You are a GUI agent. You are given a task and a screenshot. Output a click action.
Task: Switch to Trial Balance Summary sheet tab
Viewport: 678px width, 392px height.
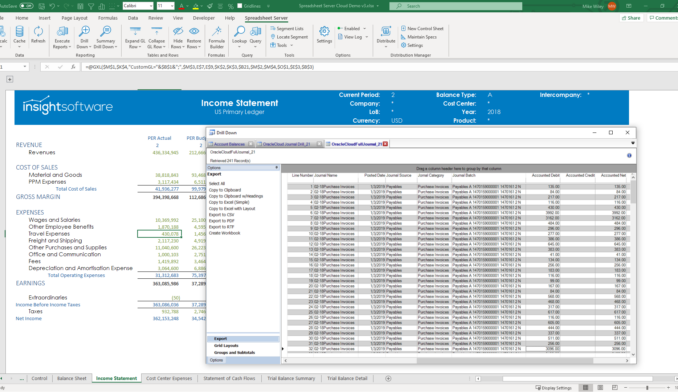tap(291, 378)
